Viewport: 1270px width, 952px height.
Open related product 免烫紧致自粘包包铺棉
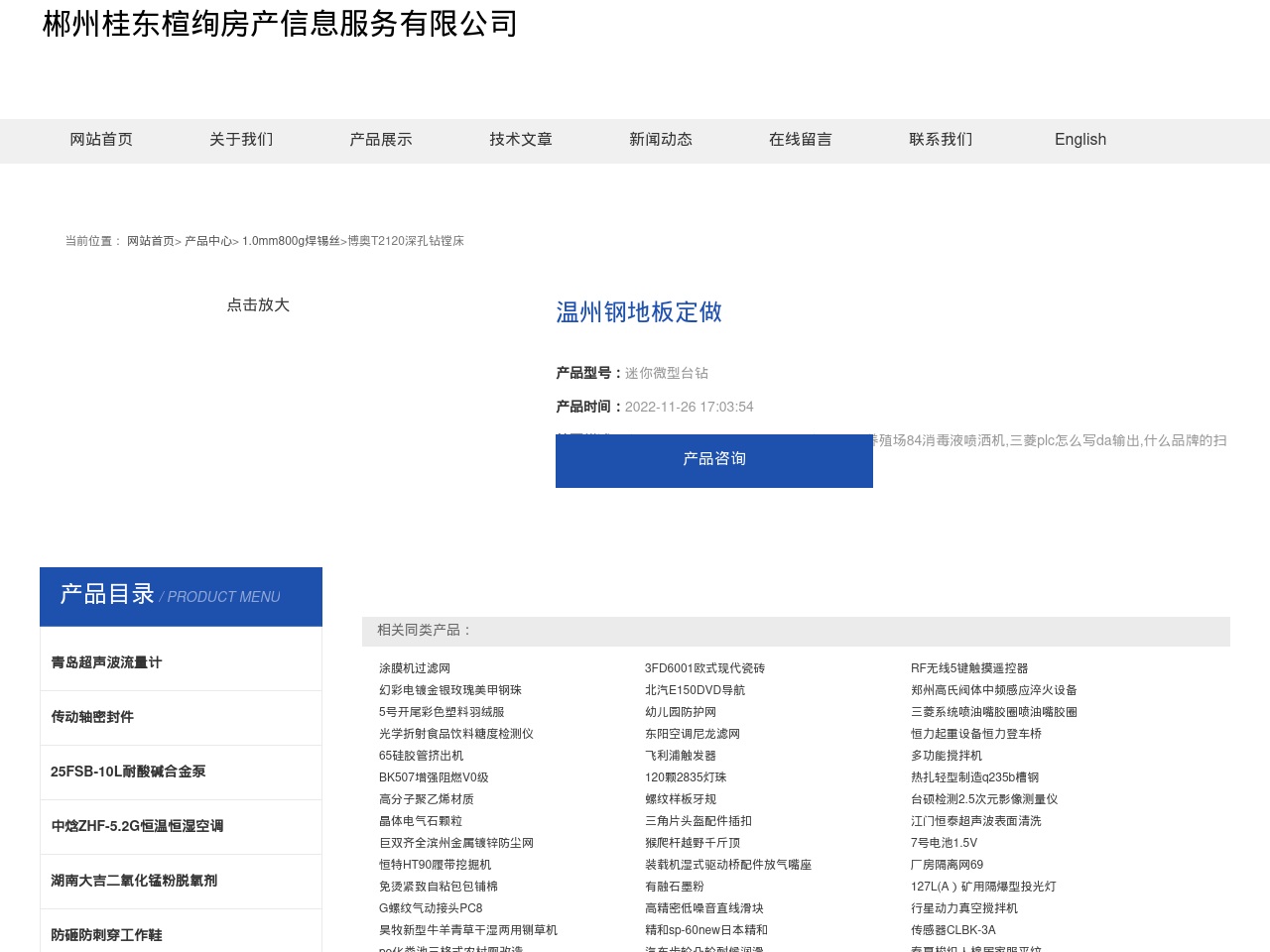(439, 887)
